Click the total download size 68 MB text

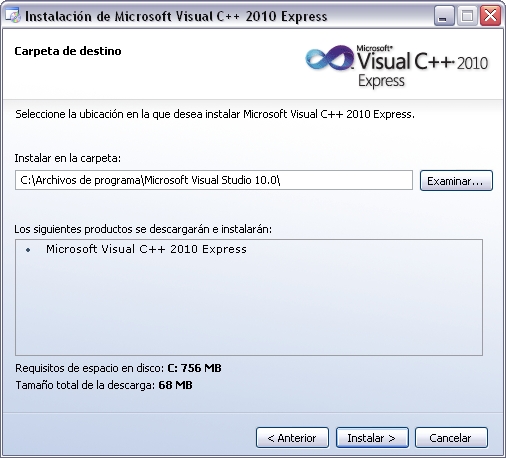tap(175, 385)
